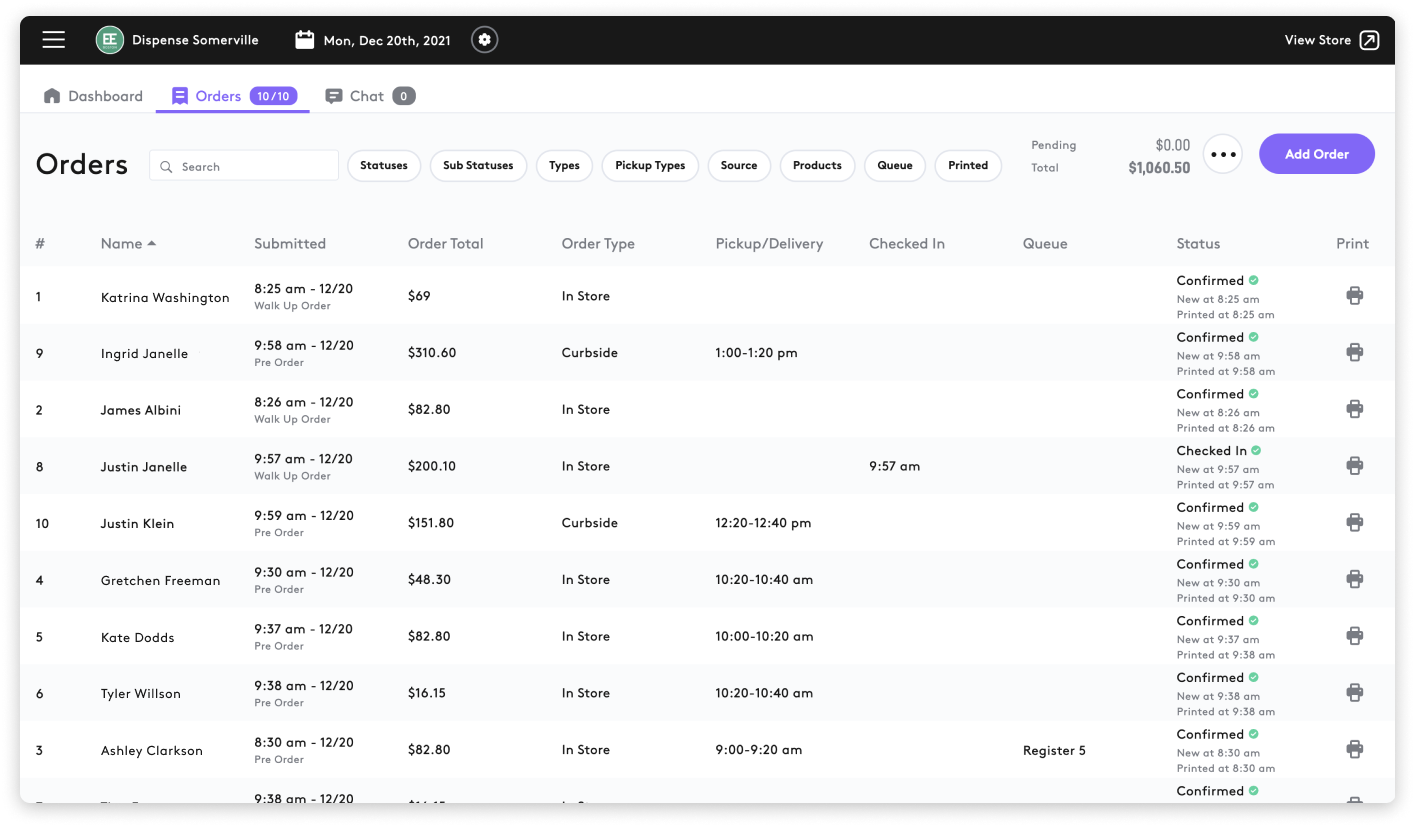Viewport: 1415px width, 827px height.
Task: Open the Sub Statuses filter
Action: pos(478,166)
